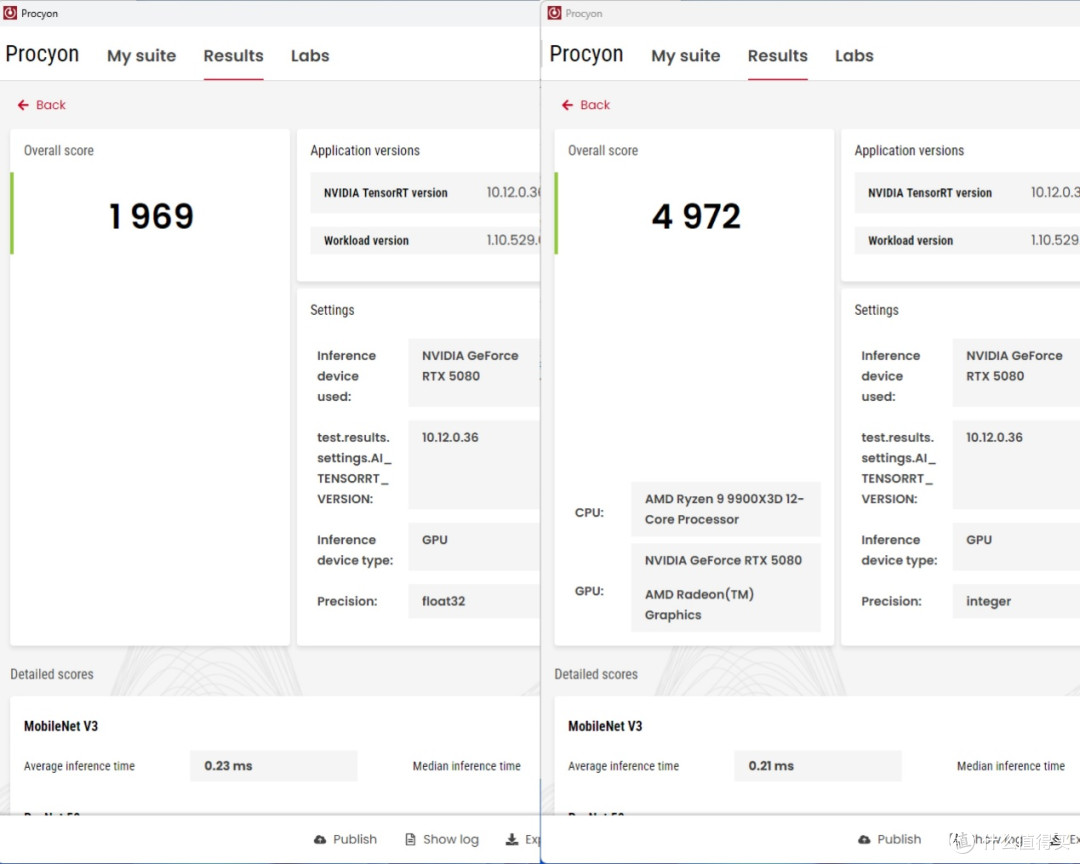This screenshot has width=1080, height=864.
Task: Click the large Procyon logo in the left window
Action: coord(42,54)
